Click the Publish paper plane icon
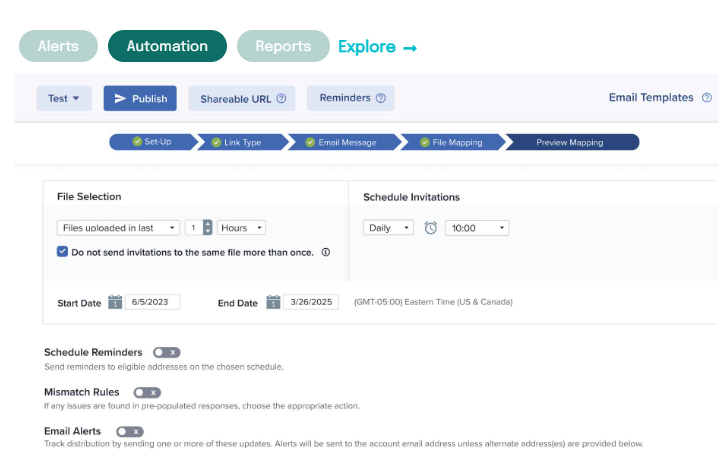 (120, 99)
